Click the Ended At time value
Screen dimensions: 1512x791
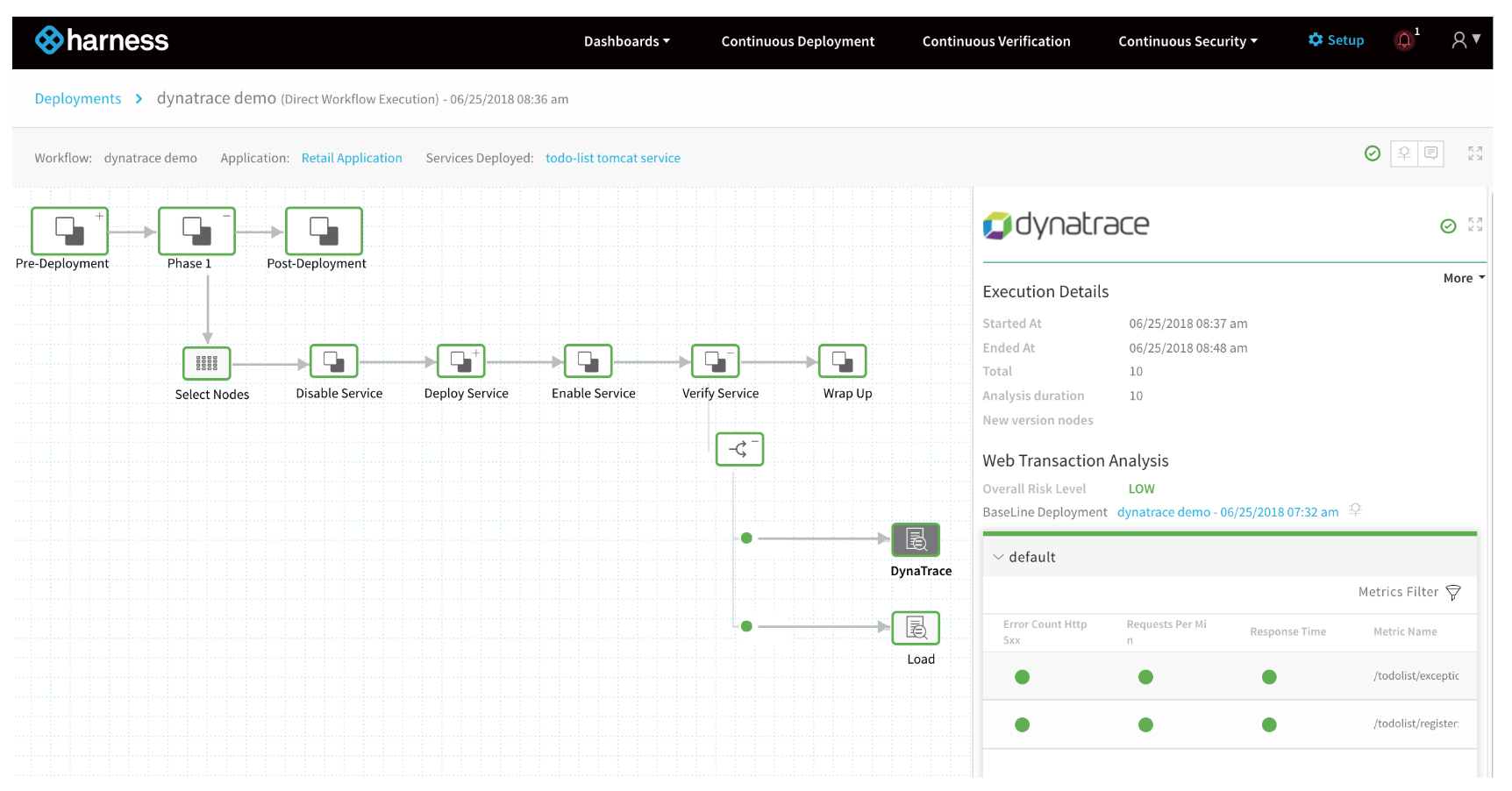tap(1187, 349)
